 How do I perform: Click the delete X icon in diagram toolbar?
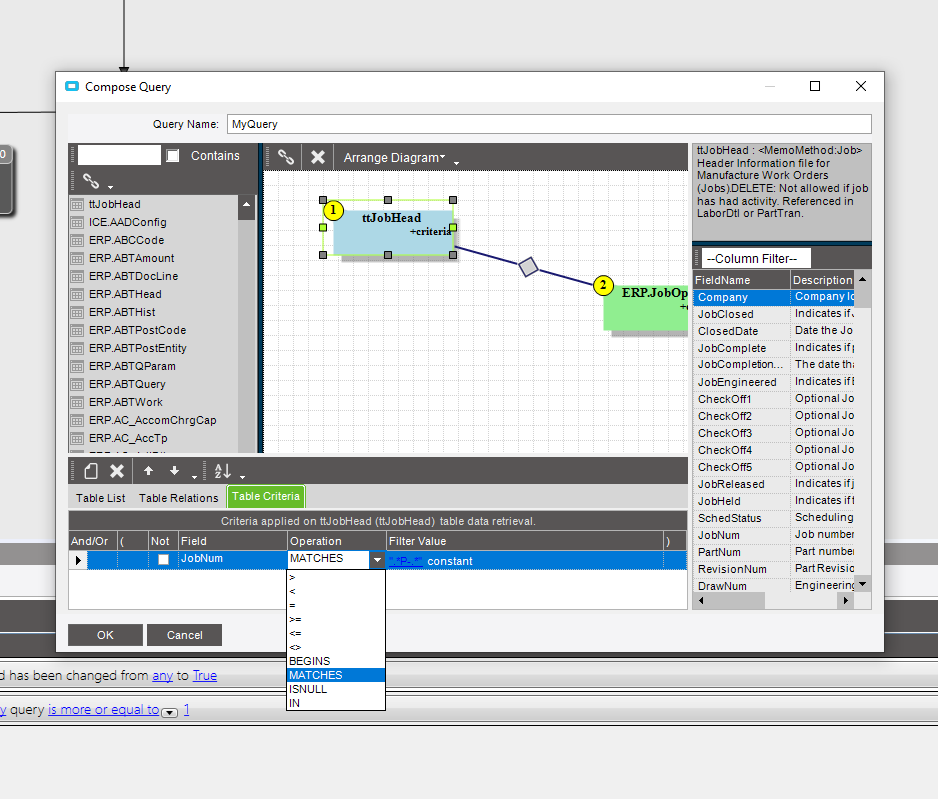tap(318, 157)
